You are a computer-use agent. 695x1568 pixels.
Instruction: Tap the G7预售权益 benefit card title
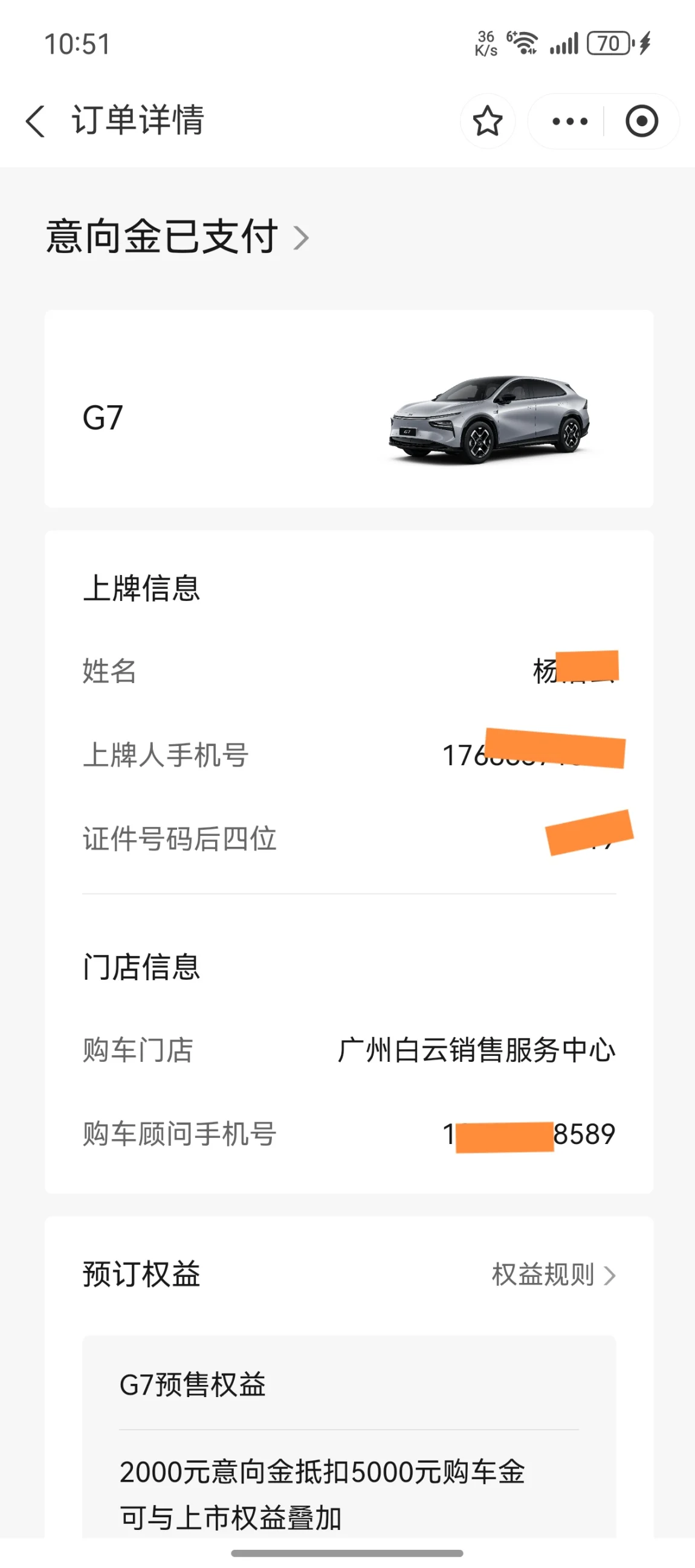tap(192, 1385)
